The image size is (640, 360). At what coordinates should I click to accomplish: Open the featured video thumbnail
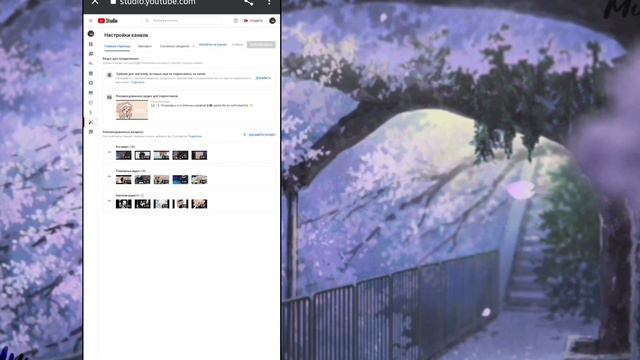[x=132, y=110]
